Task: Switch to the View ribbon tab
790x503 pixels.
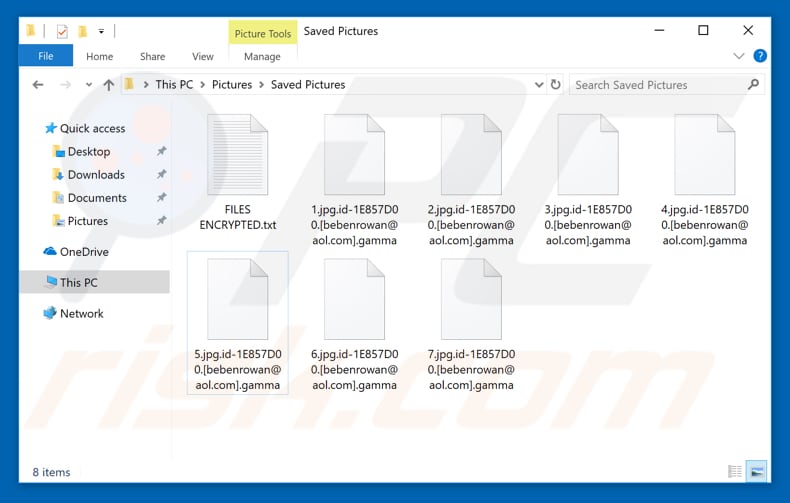Action: (203, 57)
